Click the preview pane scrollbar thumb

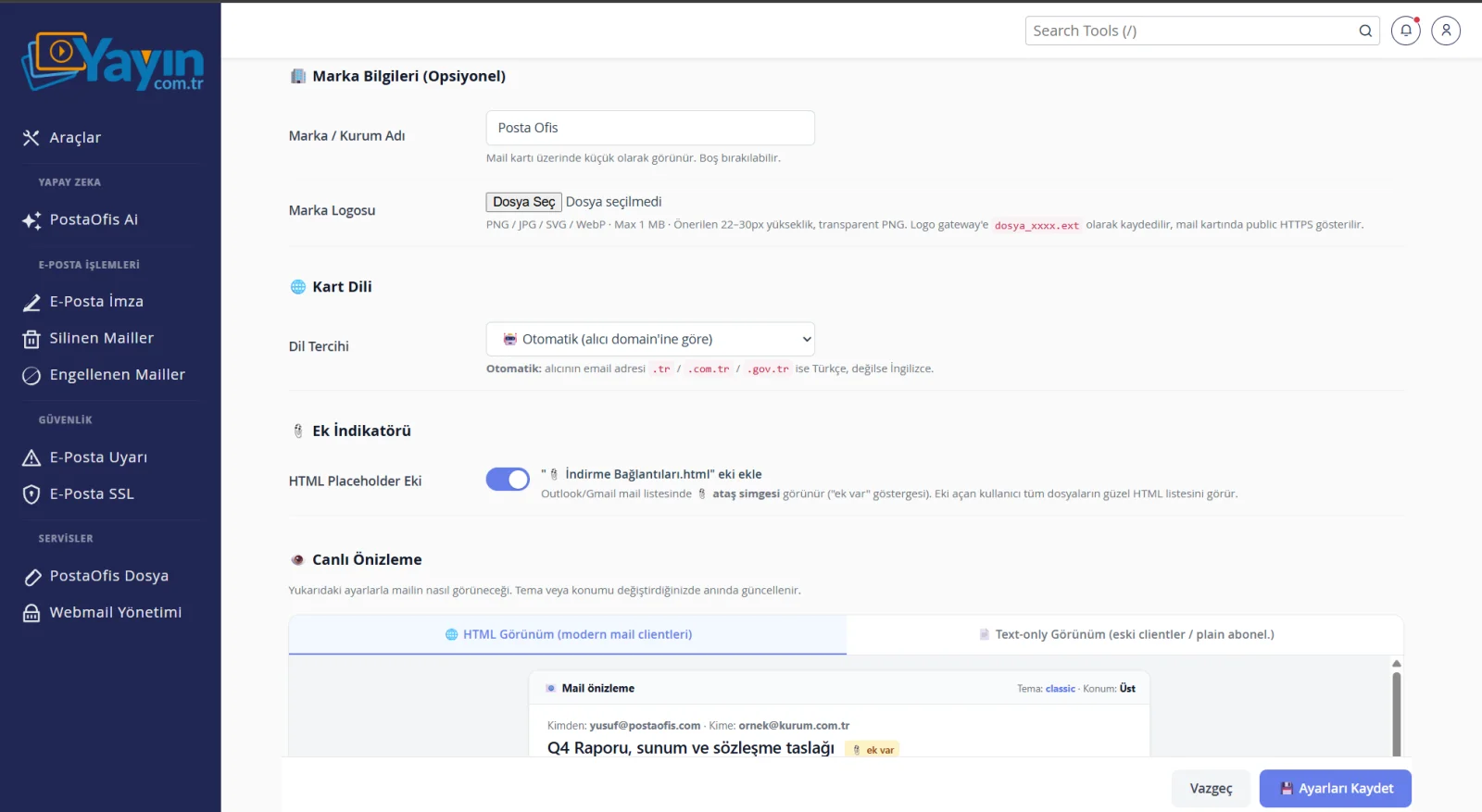coord(1397,714)
